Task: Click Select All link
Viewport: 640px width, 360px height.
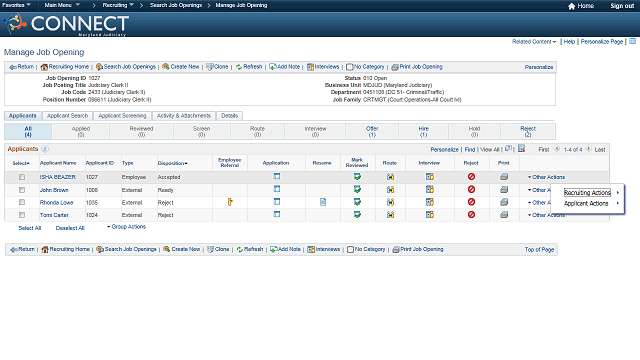Action: click(x=29, y=228)
